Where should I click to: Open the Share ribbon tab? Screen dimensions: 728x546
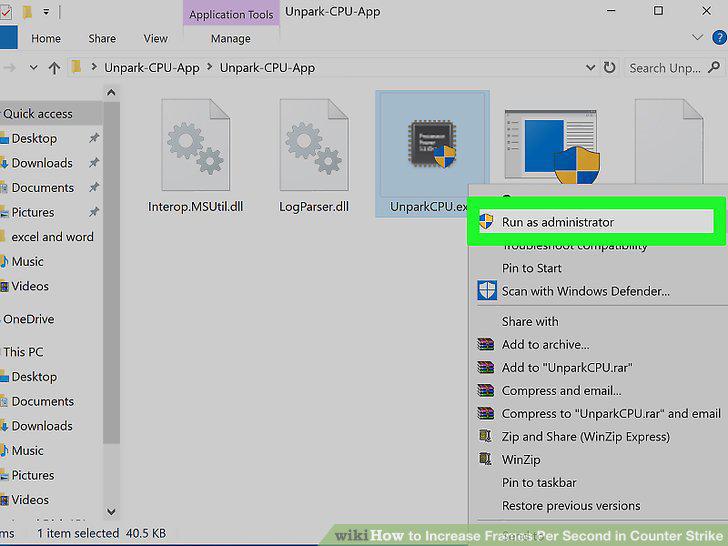pos(102,39)
